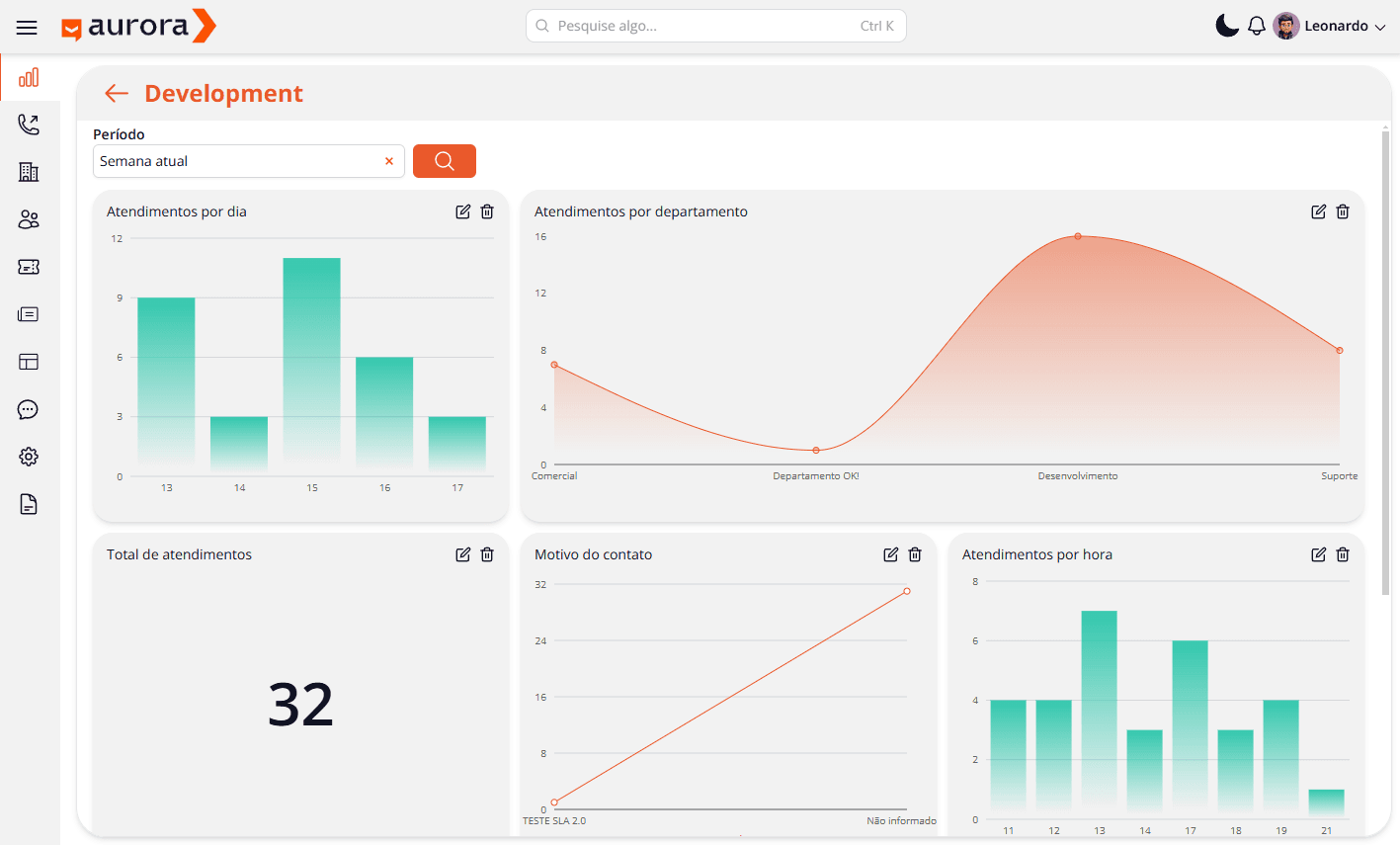
Task: Edit the 'Atendimentos por departamento' chart
Action: coord(1318,211)
